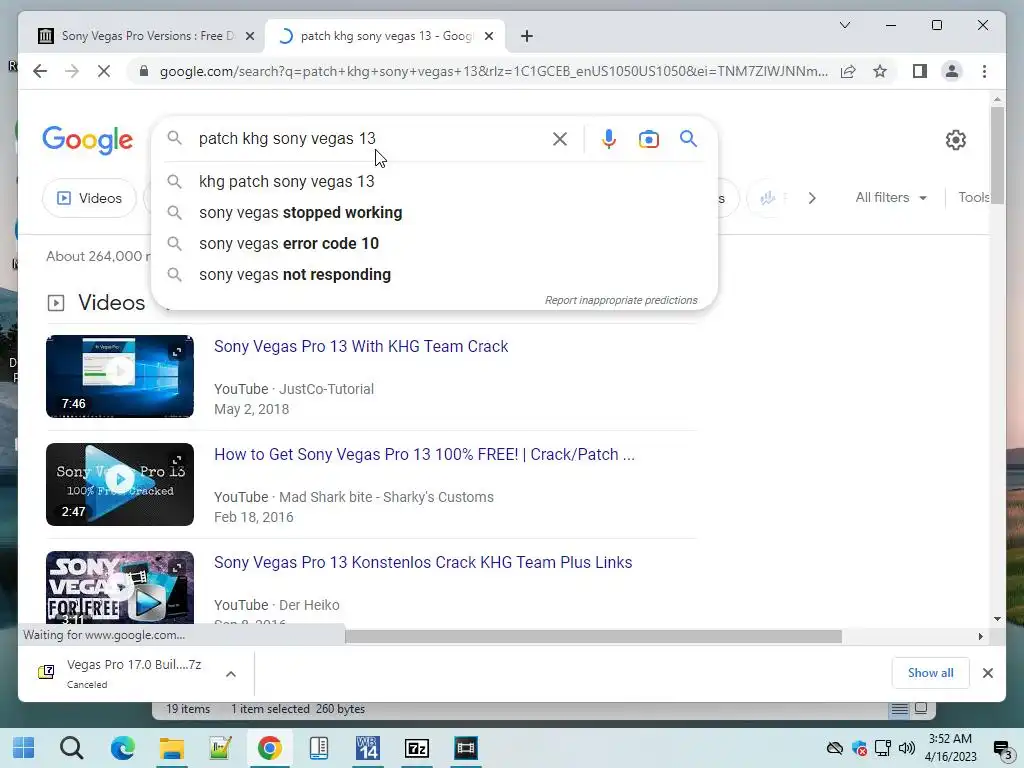Choose suggestion khg patch sony vegas 13
The image size is (1024, 768).
(434, 182)
